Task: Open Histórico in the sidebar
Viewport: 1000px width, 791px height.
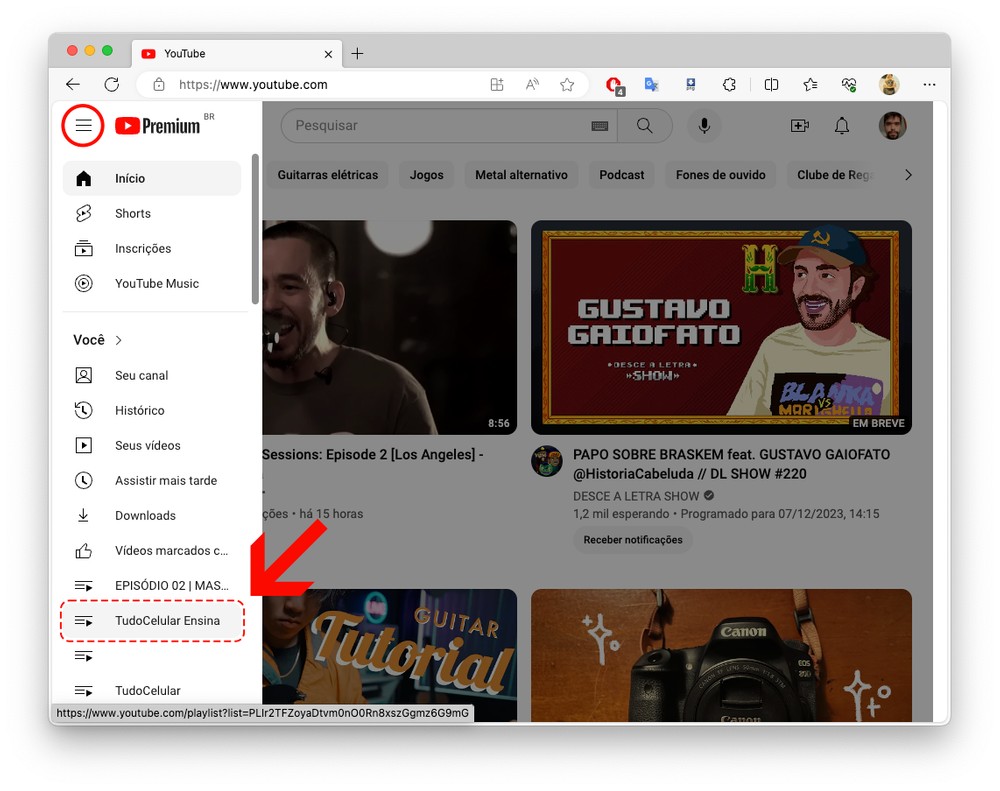Action: [x=139, y=410]
